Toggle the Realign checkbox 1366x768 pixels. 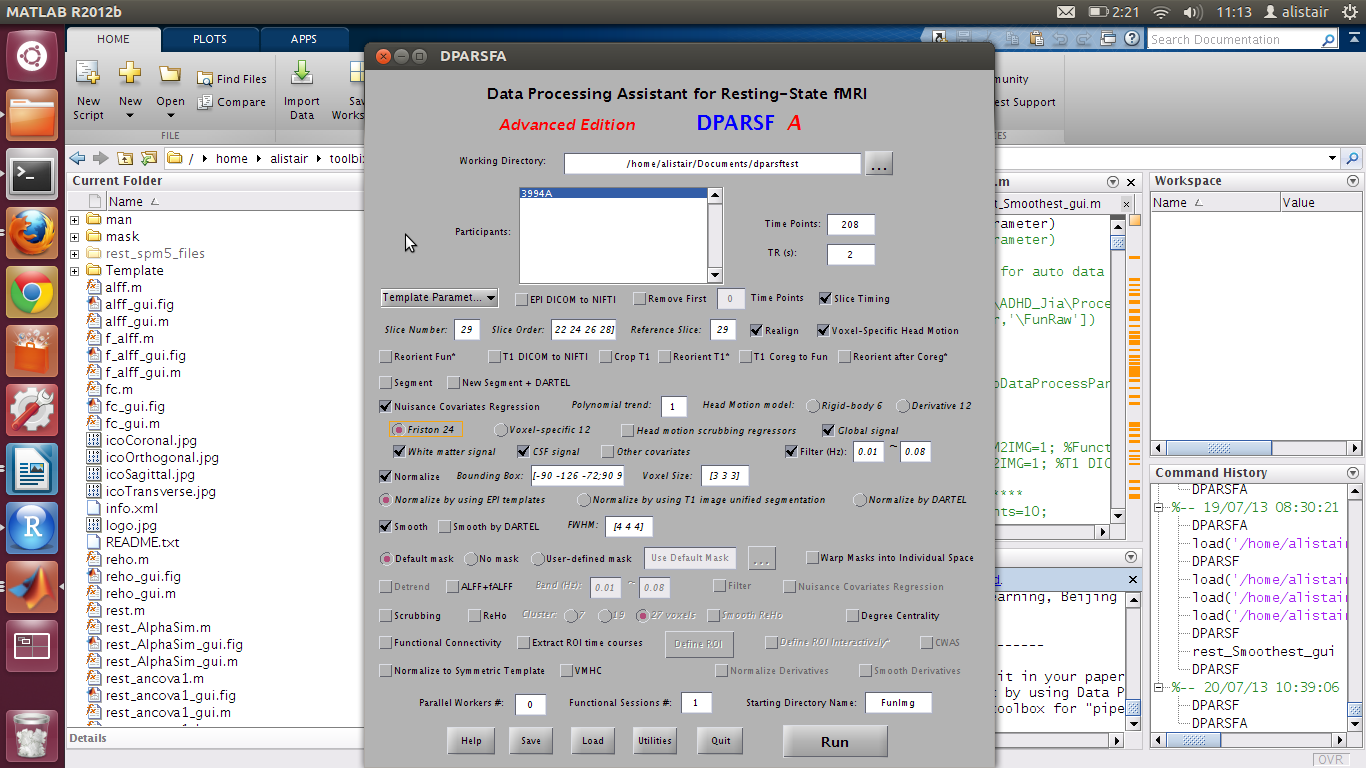[757, 330]
